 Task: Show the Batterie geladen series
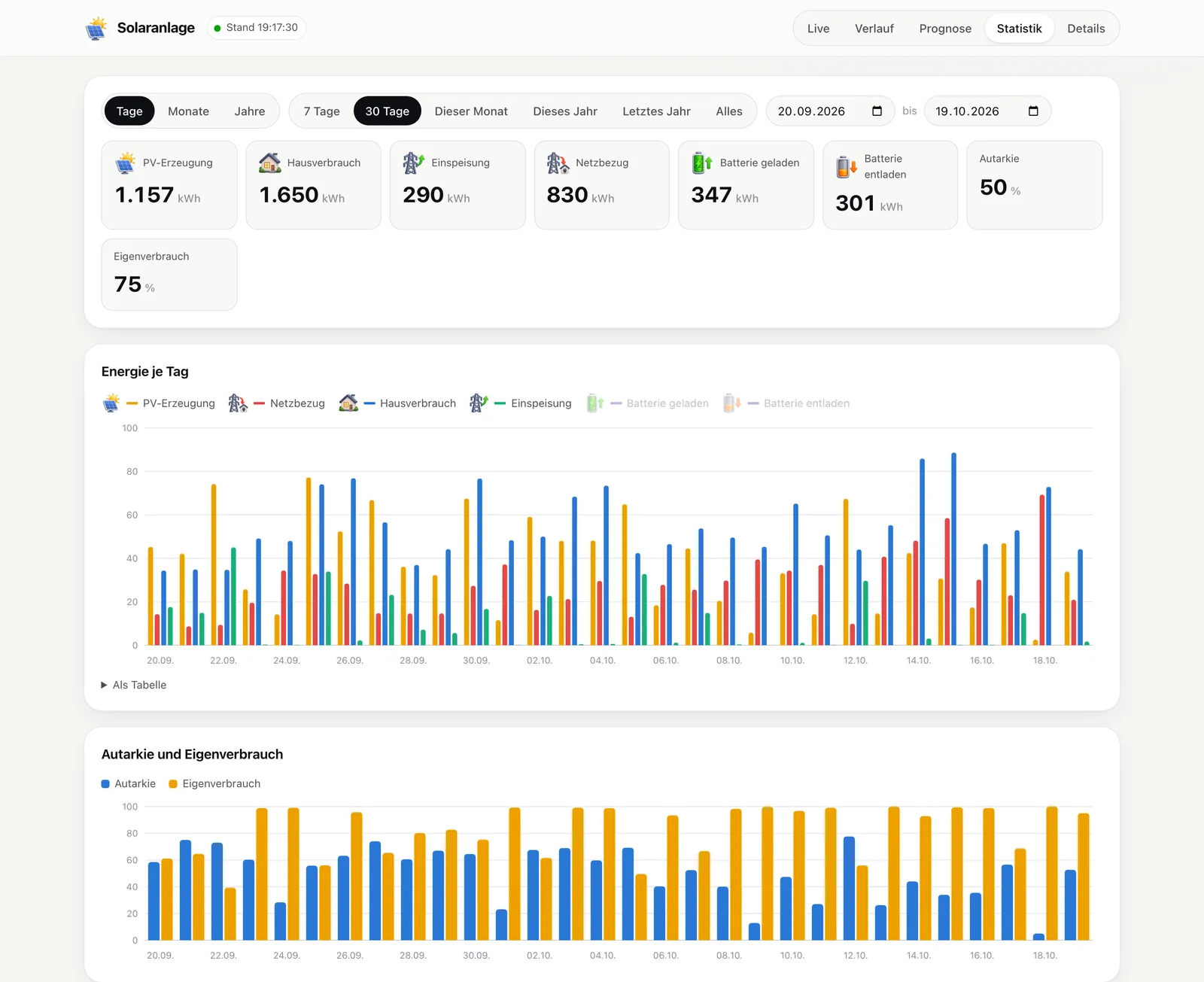click(647, 403)
